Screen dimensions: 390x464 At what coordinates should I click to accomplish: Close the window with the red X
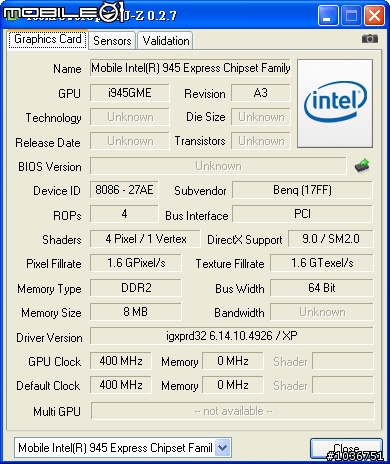click(374, 15)
